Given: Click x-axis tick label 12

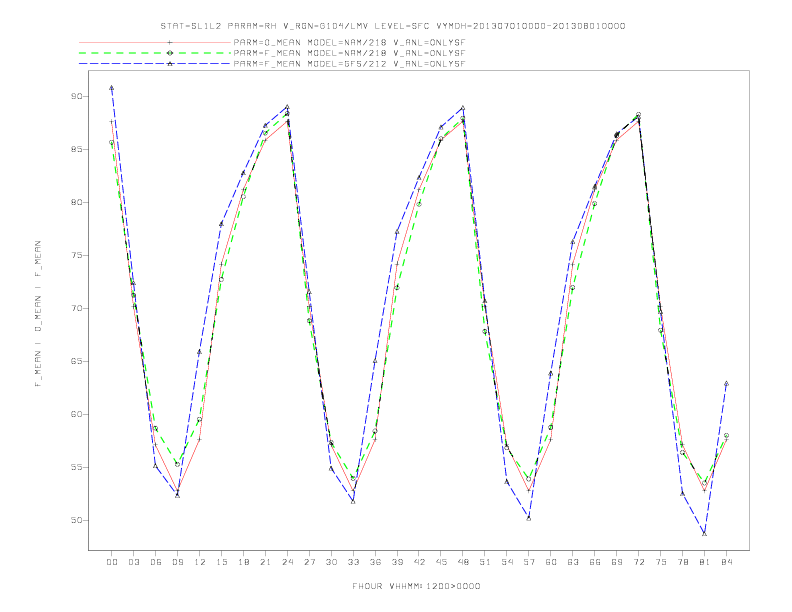Looking at the screenshot, I should 200,562.
